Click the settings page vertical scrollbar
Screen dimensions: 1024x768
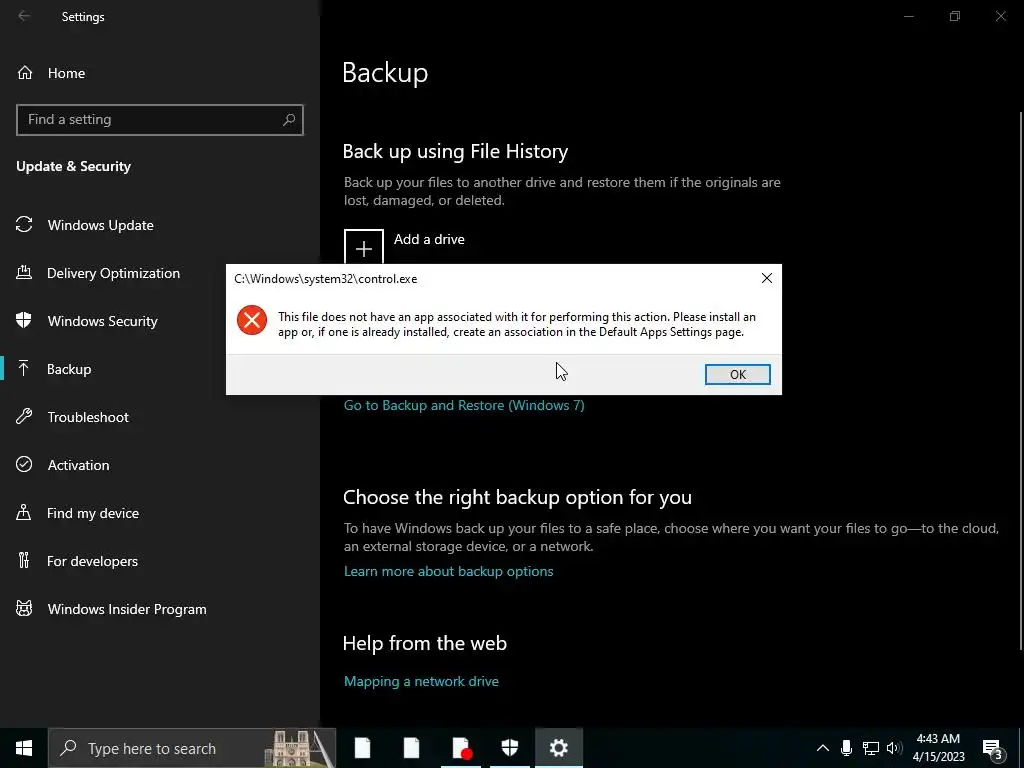tap(1021, 379)
